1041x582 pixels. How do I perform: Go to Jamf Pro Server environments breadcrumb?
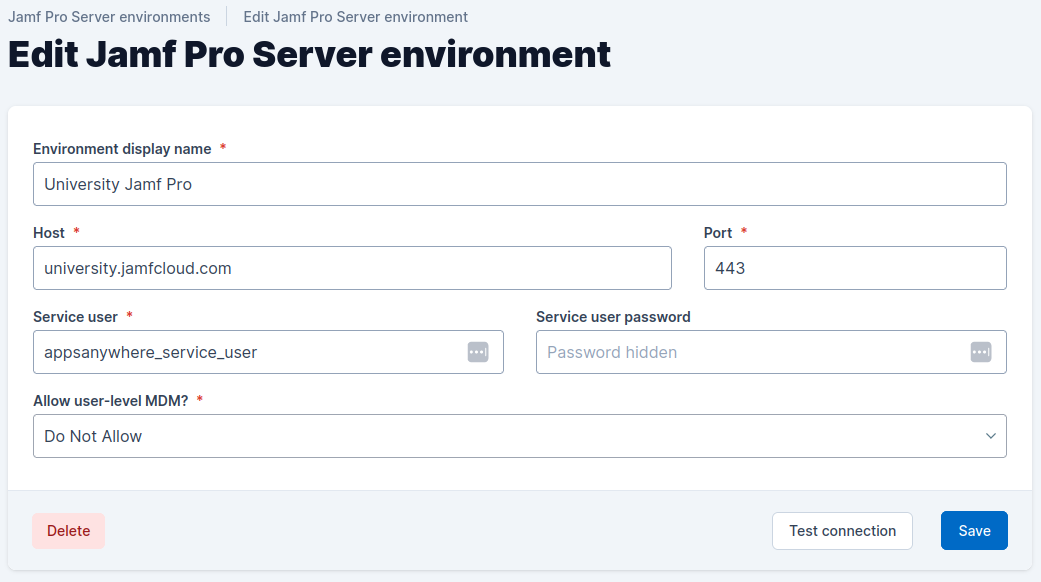click(109, 17)
